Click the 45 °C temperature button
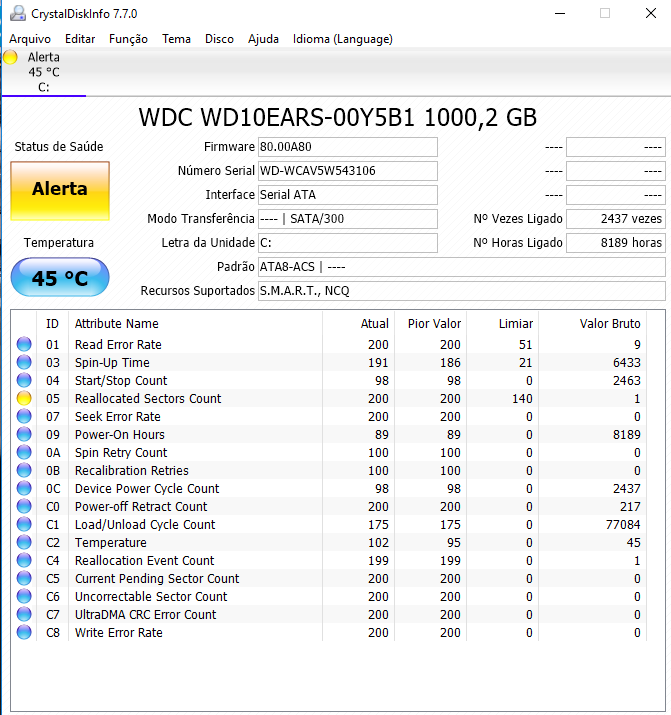Viewport: 671px width, 715px height. pyautogui.click(x=60, y=277)
